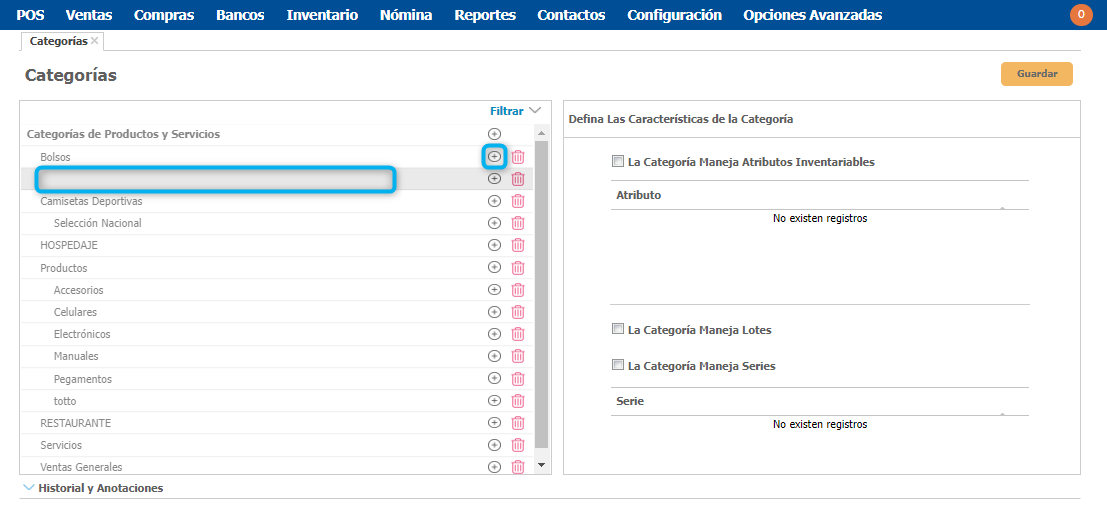Expand Historial y Anotaciones section
The image size is (1107, 506).
(x=28, y=488)
